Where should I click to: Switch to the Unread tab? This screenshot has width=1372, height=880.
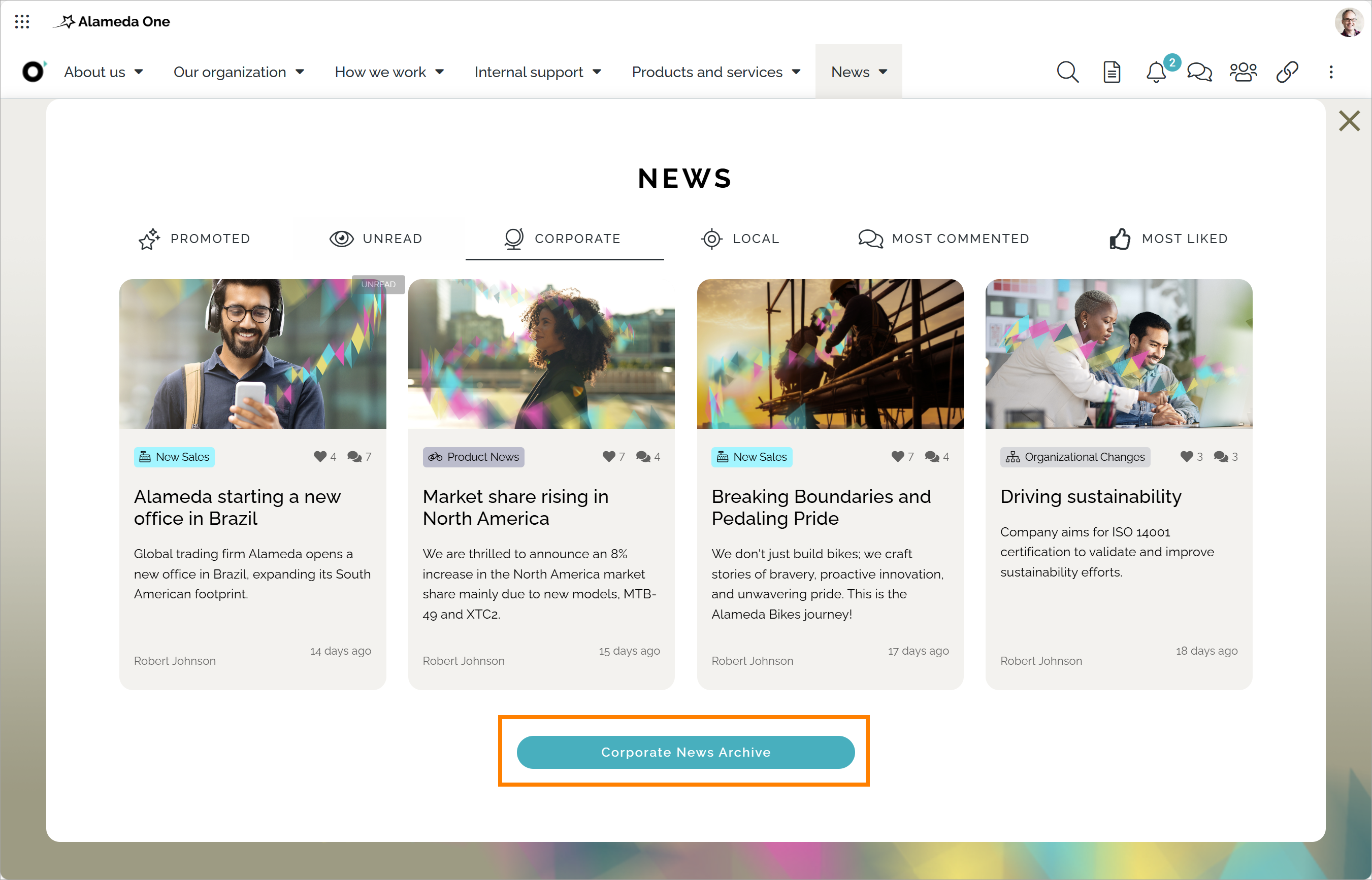376,239
